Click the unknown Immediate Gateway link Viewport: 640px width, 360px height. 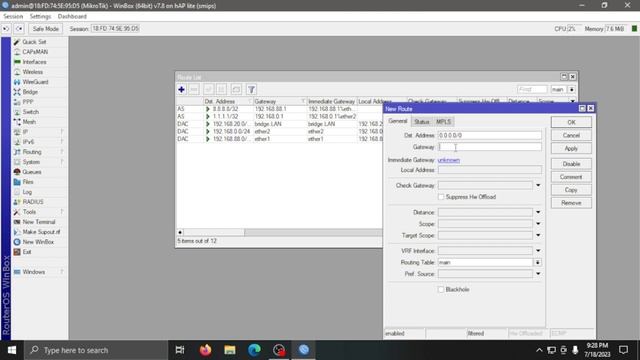tap(449, 160)
